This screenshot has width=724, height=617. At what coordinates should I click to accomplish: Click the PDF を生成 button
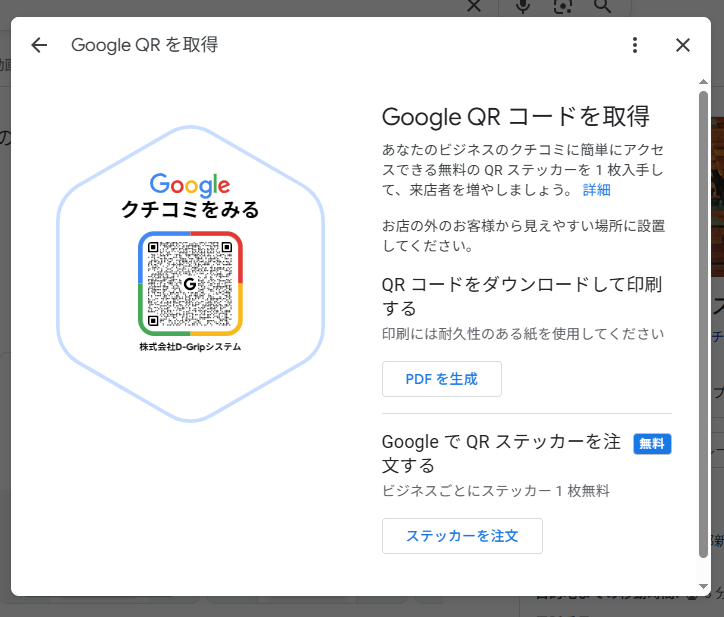point(442,379)
